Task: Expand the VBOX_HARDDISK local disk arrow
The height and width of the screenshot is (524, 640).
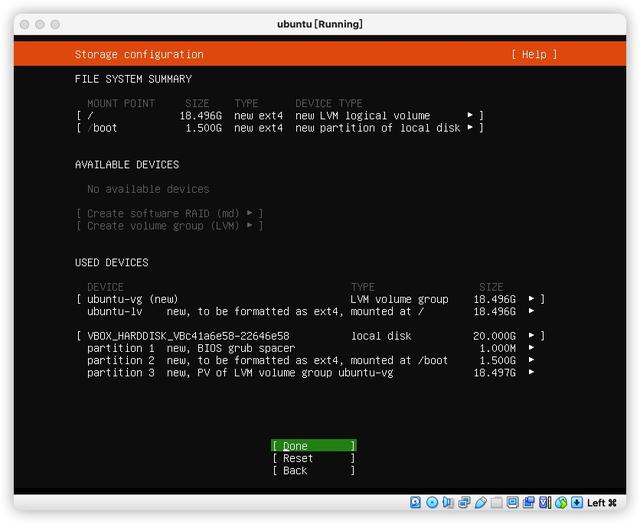Action: pyautogui.click(x=531, y=335)
